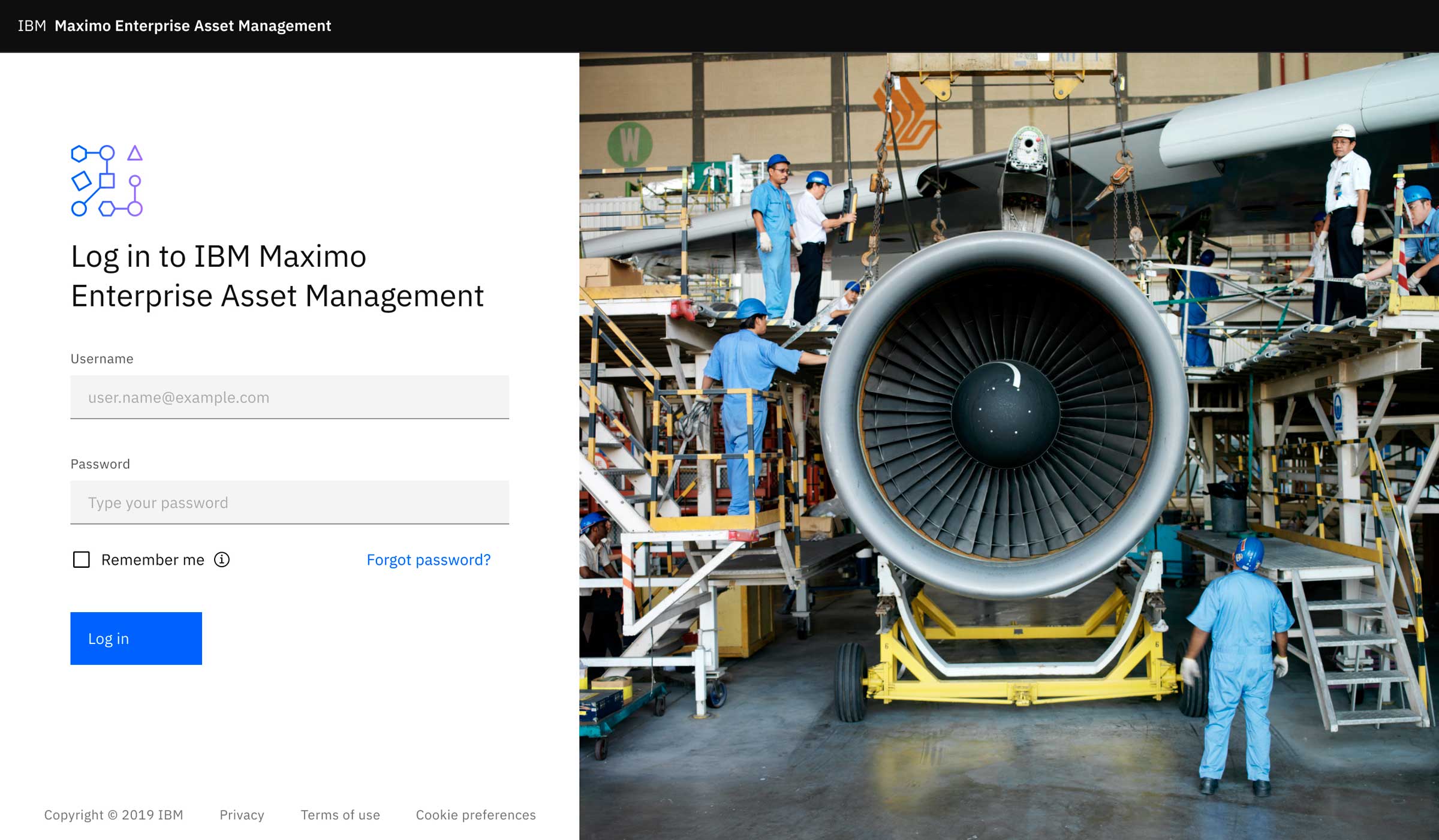
Task: Click the Password input field
Action: point(290,502)
